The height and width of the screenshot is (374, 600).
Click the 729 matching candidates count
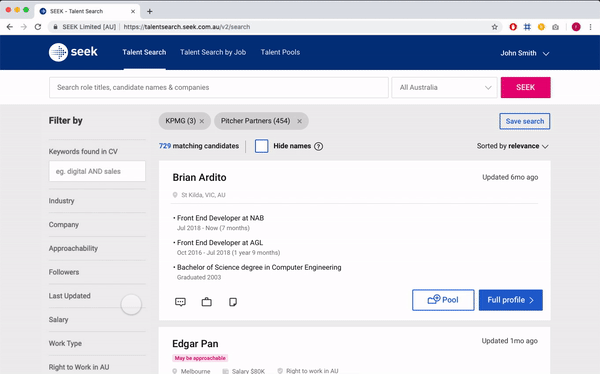[x=199, y=146]
